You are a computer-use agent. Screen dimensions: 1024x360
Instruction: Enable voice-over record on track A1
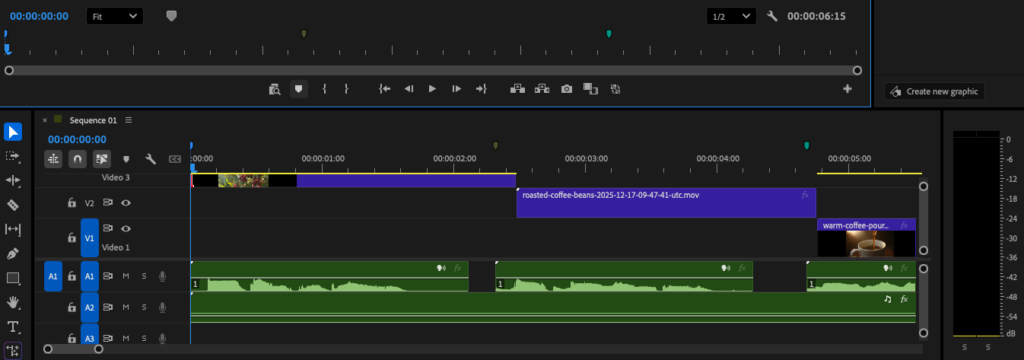coord(162,276)
